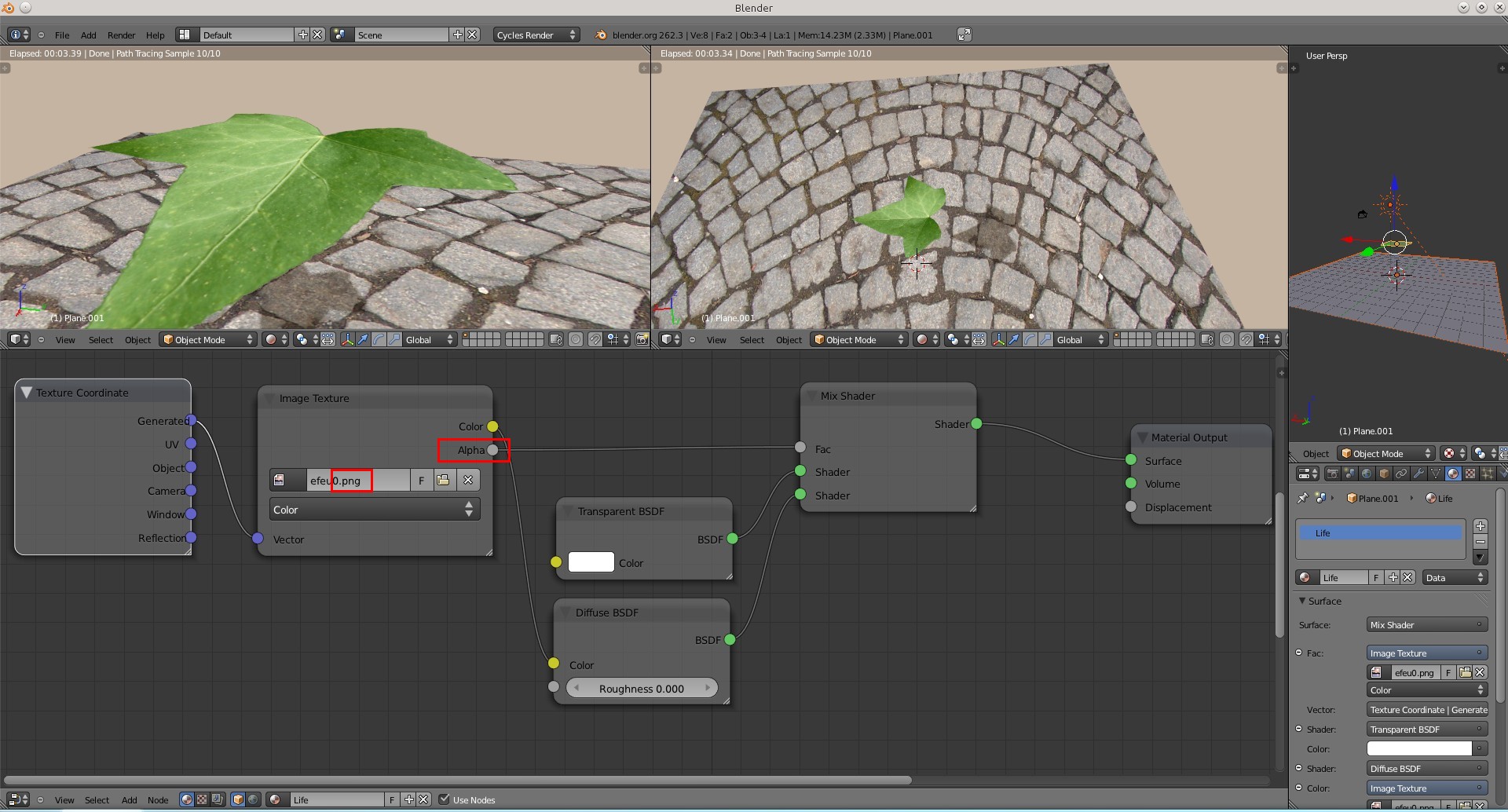Collapse the Texture Coordinate node triangle
The height and width of the screenshot is (812, 1508).
[27, 393]
